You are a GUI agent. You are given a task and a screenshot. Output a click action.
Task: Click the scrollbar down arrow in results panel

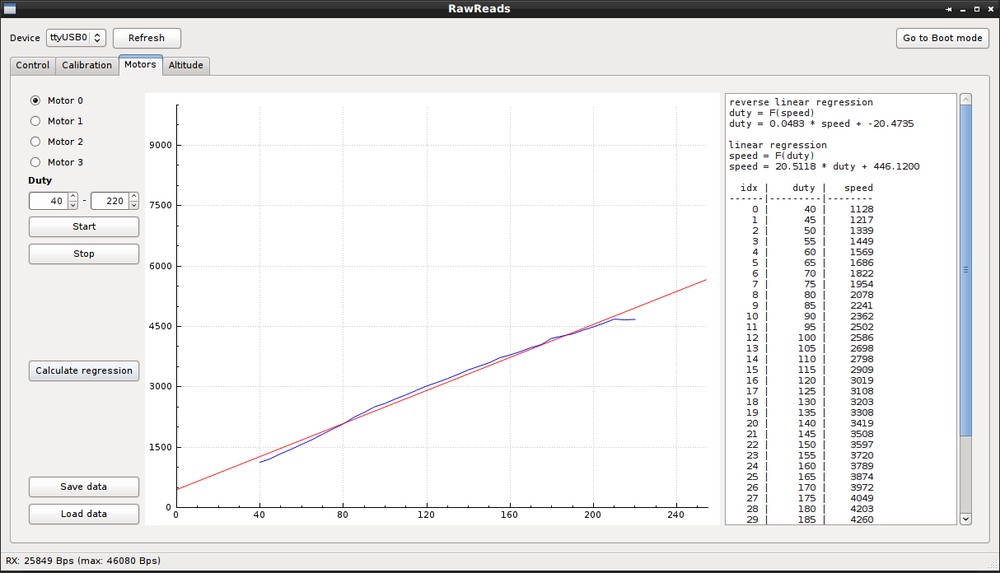point(966,519)
